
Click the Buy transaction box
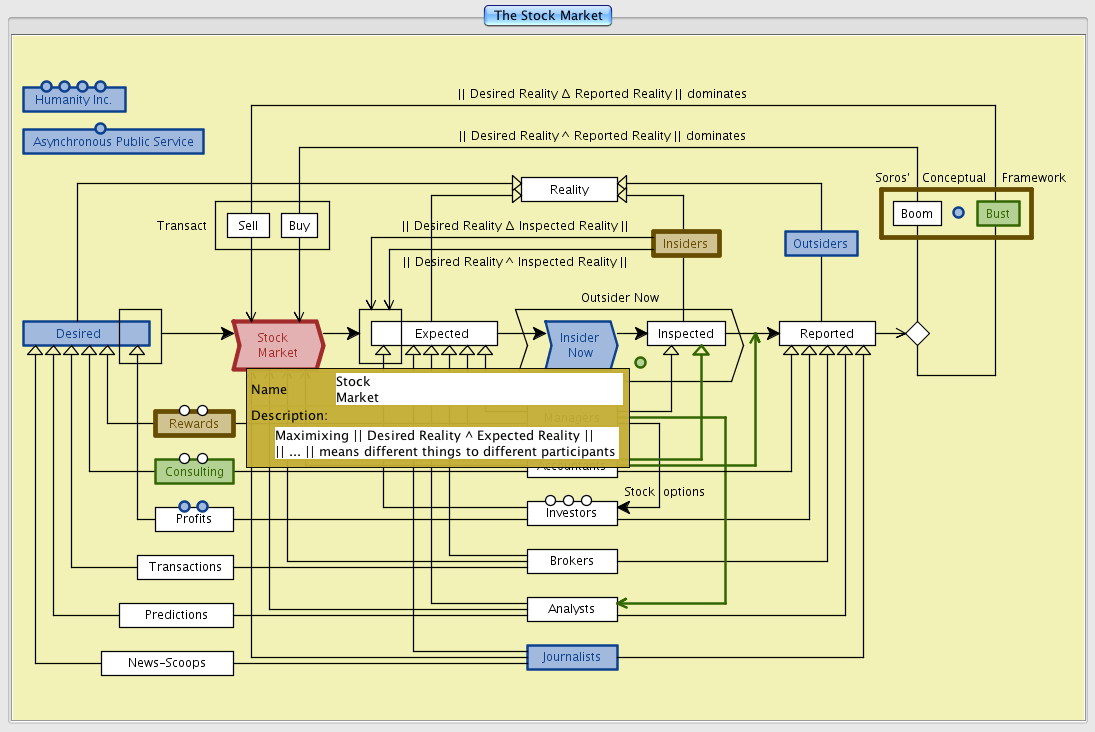pyautogui.click(x=299, y=226)
